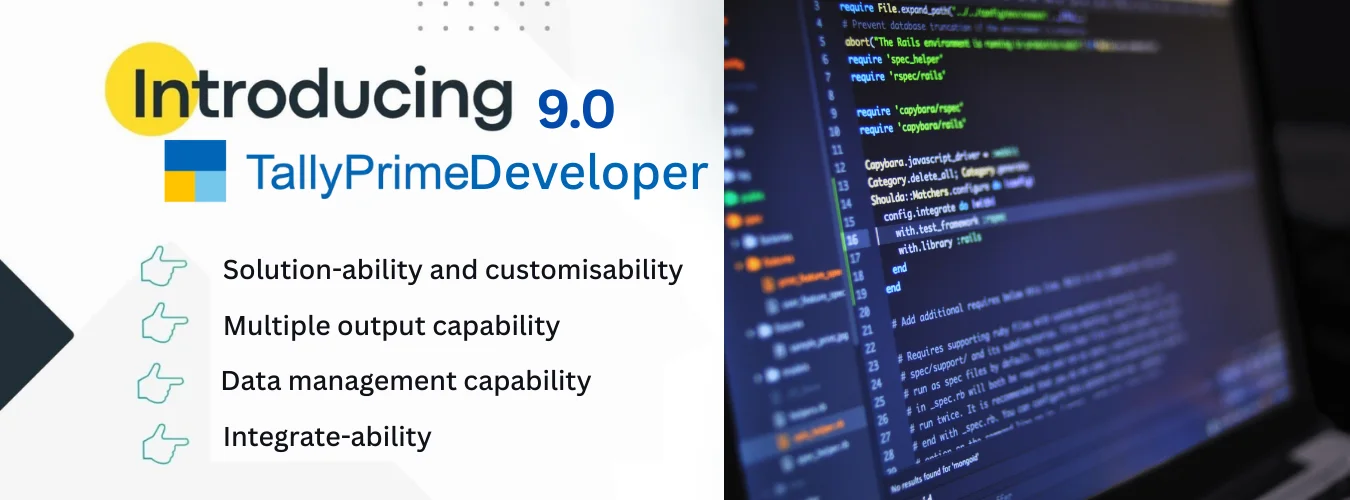Click the 'TallyPrimeDeveloper' title text
The image size is (1350, 500).
click(476, 173)
